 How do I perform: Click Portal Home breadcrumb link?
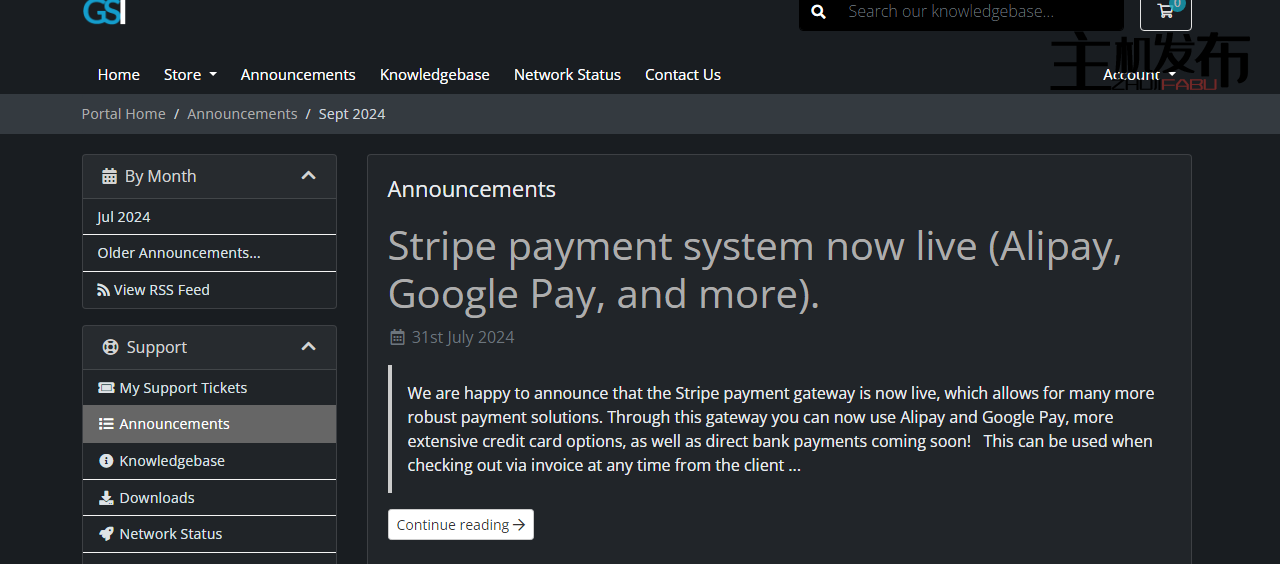coord(124,114)
